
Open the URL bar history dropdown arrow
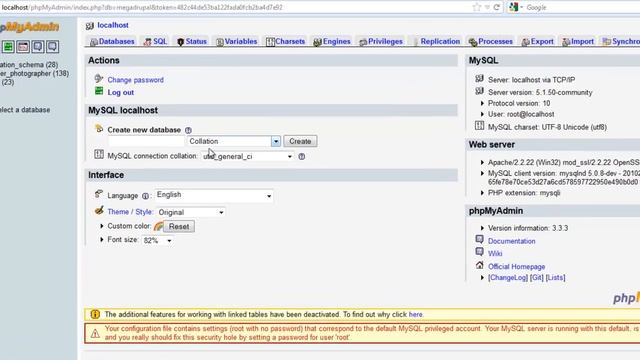tap(487, 7)
